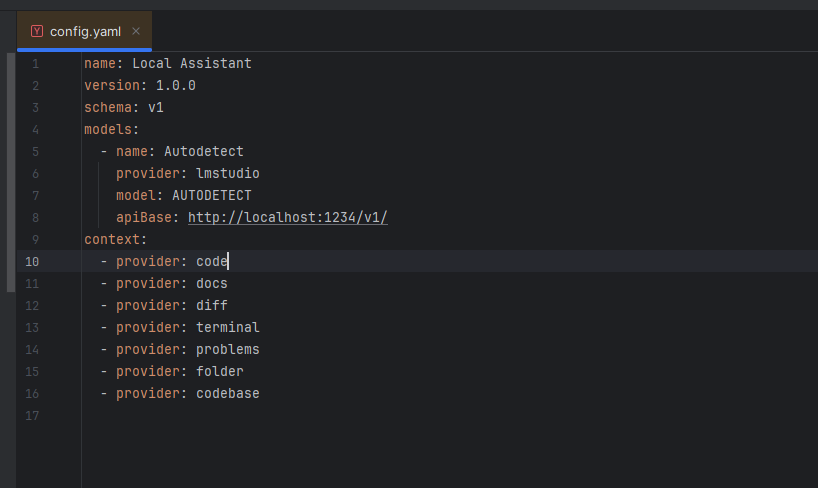Select the config.yaml editor tab
The image size is (818, 488).
click(85, 31)
